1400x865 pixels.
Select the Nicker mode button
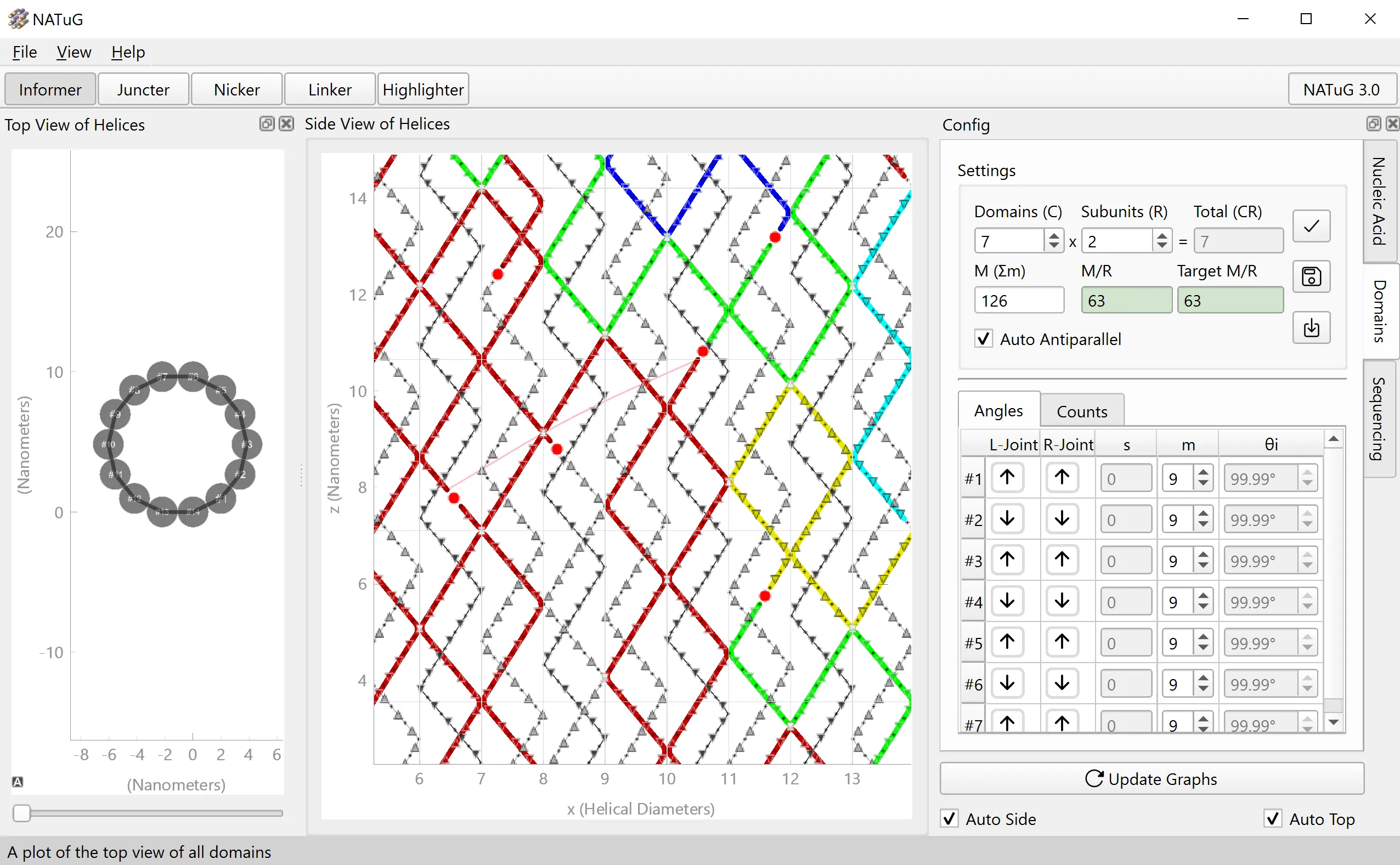click(x=236, y=89)
